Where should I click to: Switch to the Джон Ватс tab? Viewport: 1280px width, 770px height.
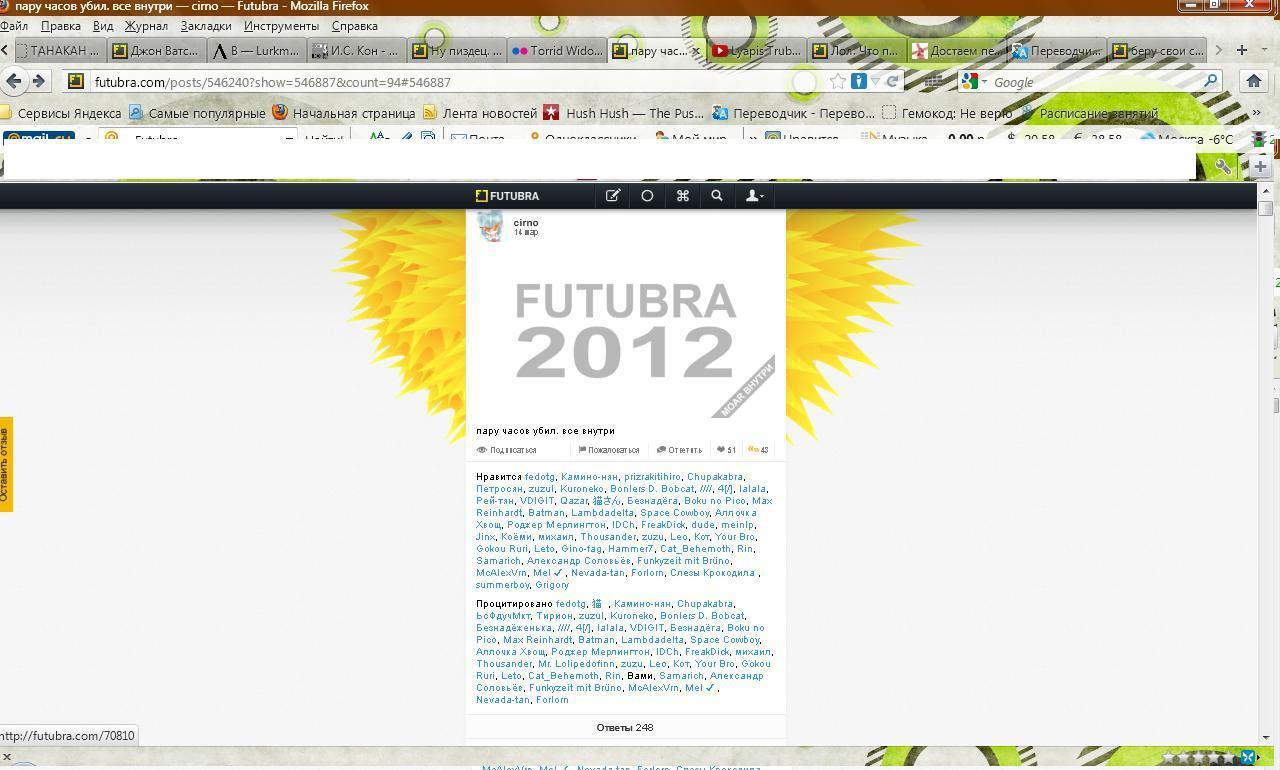coord(157,50)
